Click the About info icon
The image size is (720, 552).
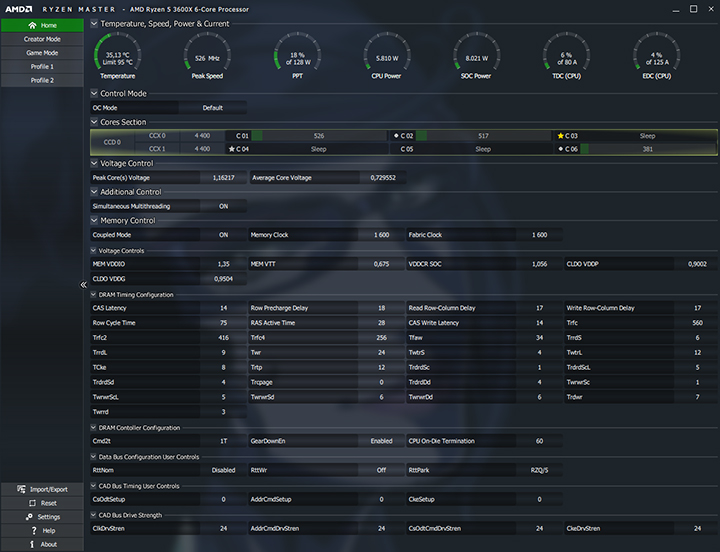(x=32, y=544)
